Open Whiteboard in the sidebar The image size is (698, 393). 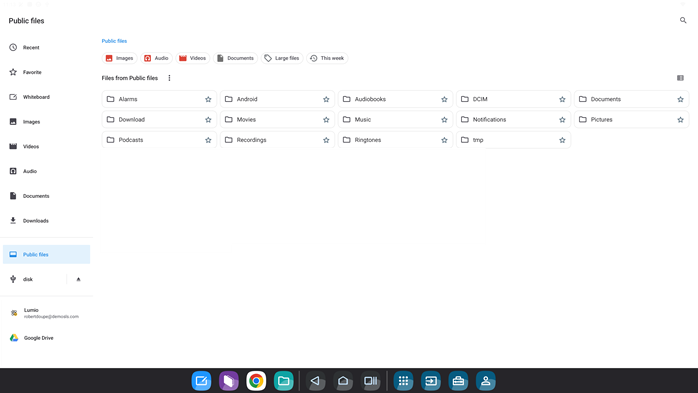pos(46,97)
